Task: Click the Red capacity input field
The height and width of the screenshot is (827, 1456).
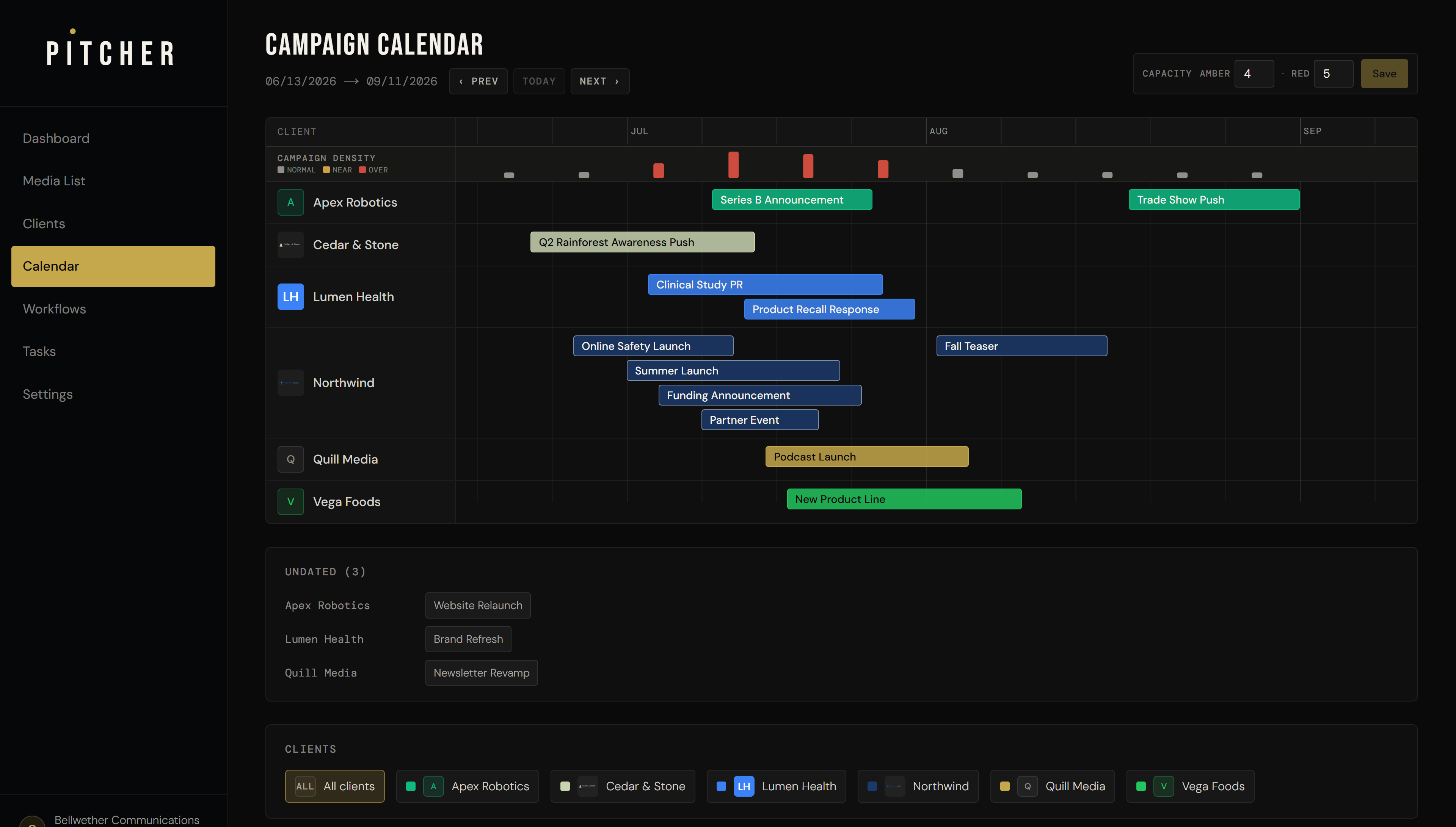Action: pos(1333,74)
